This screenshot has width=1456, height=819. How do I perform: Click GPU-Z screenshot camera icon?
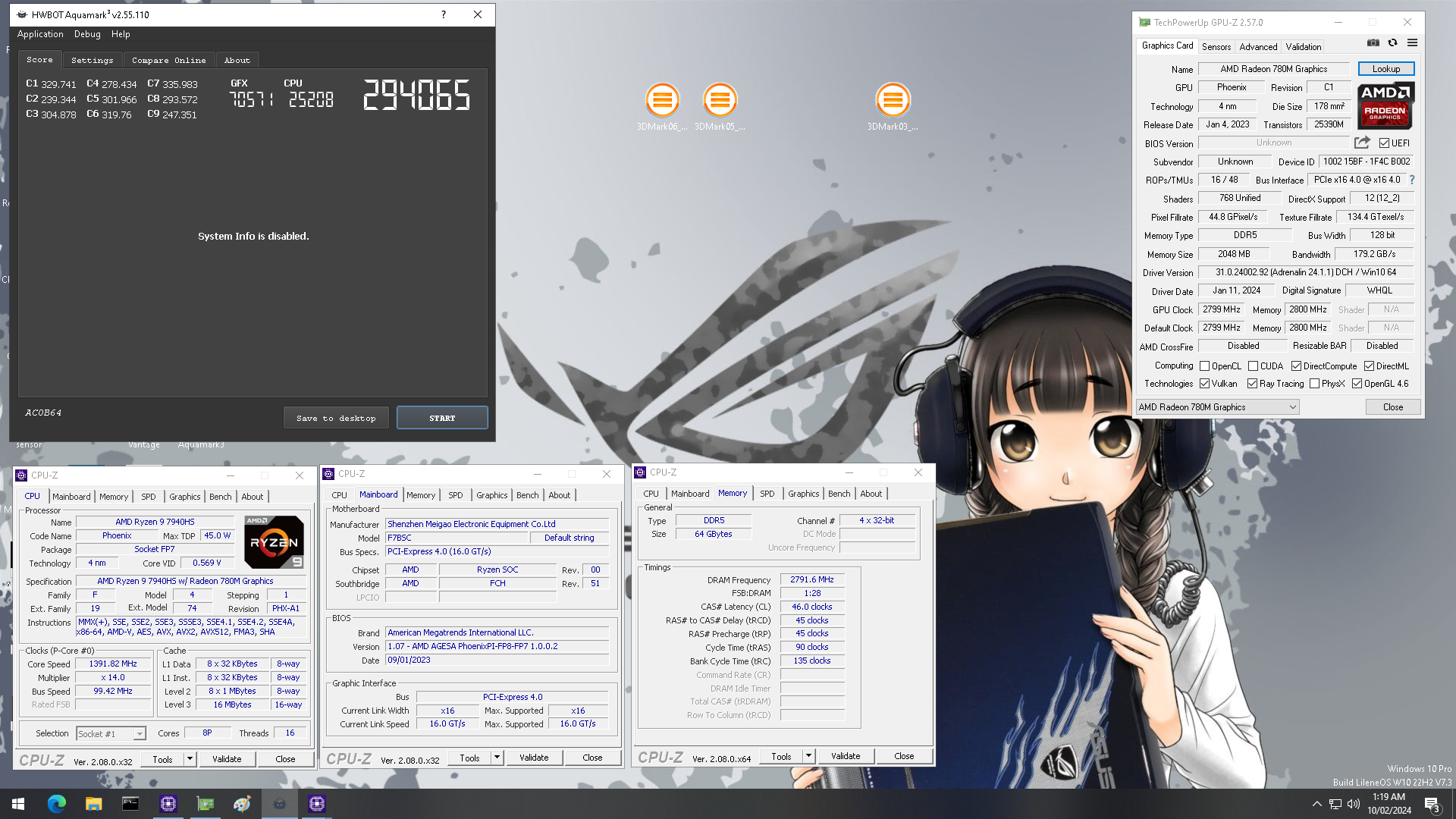coord(1373,43)
